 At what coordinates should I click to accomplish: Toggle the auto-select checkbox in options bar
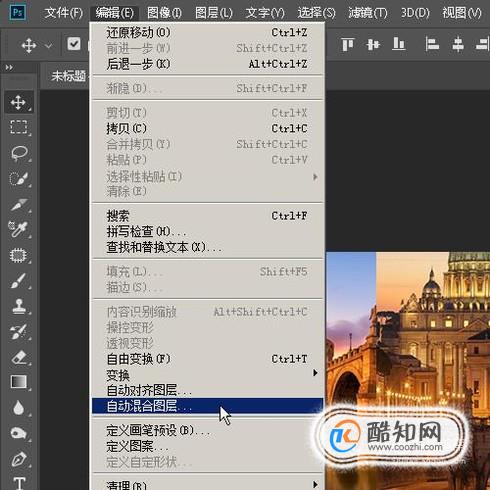(74, 44)
